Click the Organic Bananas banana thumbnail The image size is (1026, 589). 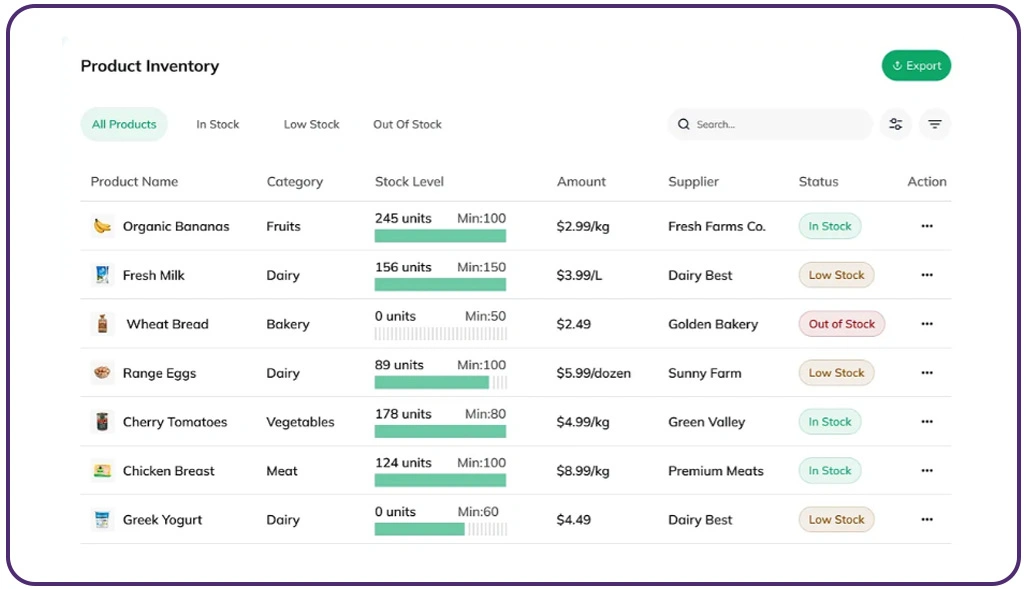point(102,226)
